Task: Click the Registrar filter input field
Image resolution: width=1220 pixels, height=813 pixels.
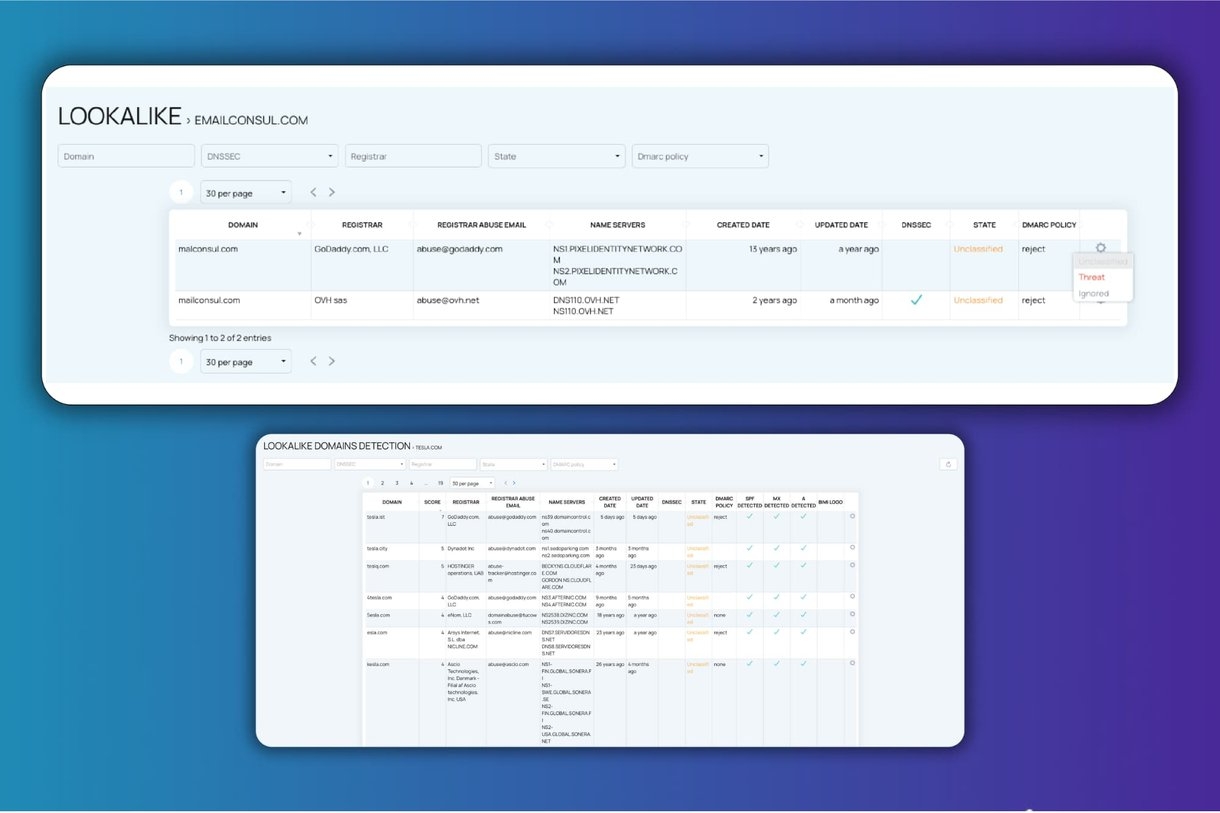Action: coord(413,156)
